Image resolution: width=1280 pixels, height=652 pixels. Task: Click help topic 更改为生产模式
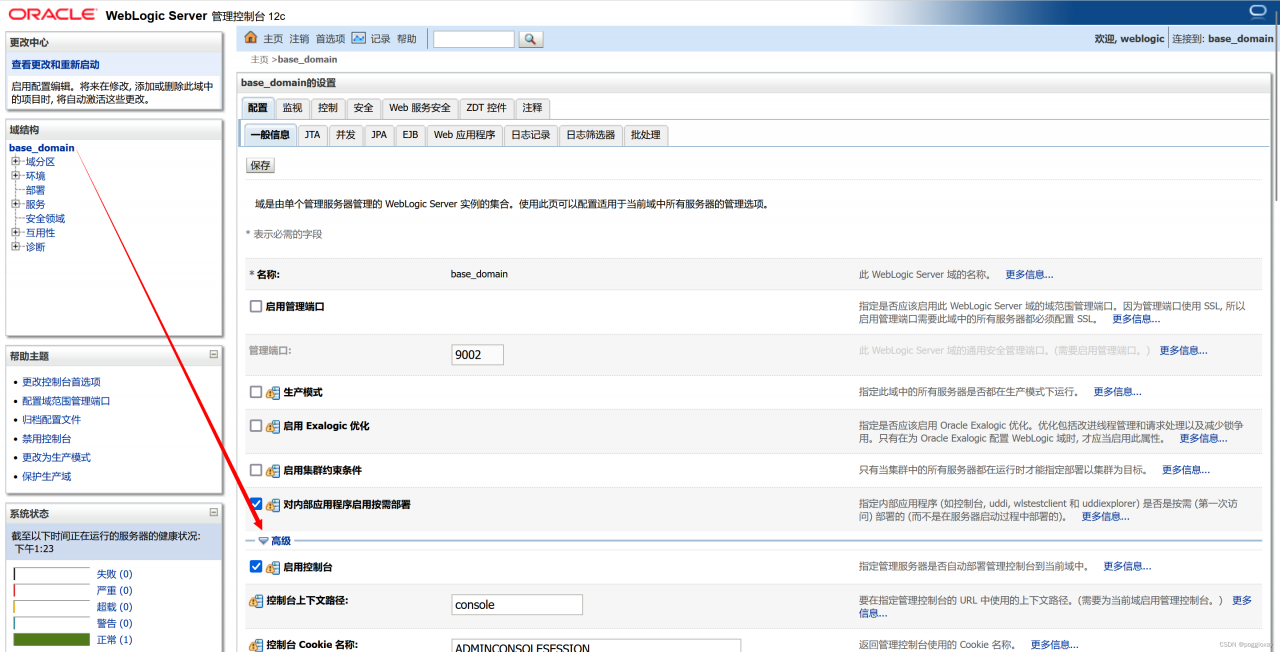(56, 457)
